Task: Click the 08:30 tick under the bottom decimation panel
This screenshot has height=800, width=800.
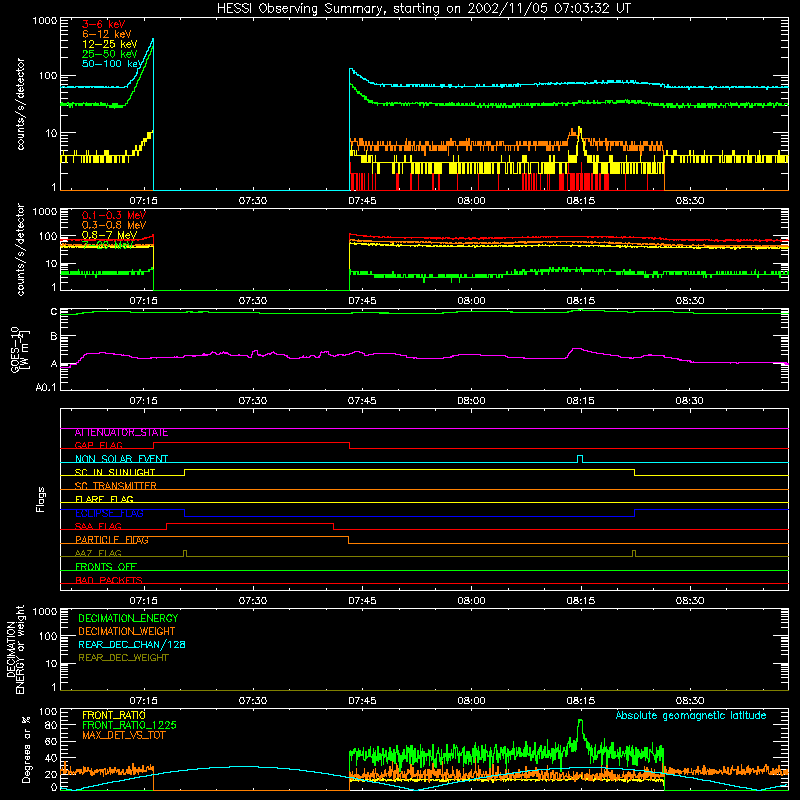Action: tap(689, 701)
